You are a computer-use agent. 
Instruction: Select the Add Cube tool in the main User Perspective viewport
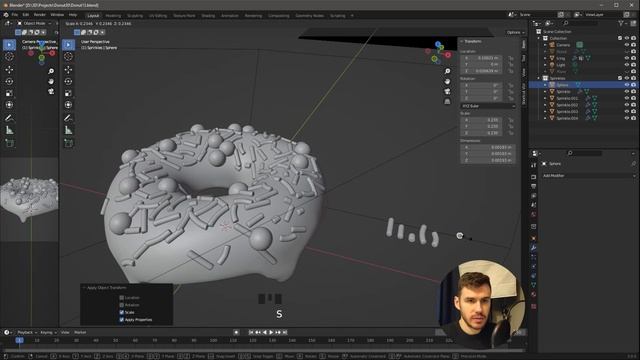point(68,143)
